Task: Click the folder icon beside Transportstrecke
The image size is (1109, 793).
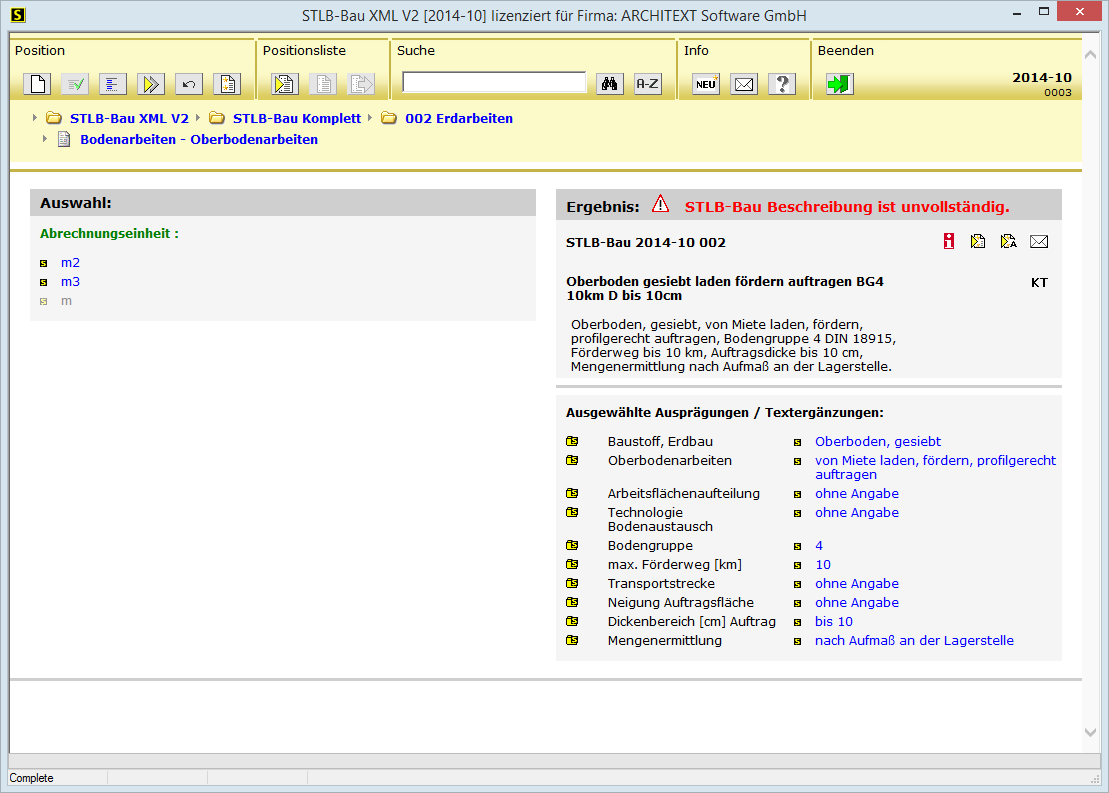Action: point(572,584)
